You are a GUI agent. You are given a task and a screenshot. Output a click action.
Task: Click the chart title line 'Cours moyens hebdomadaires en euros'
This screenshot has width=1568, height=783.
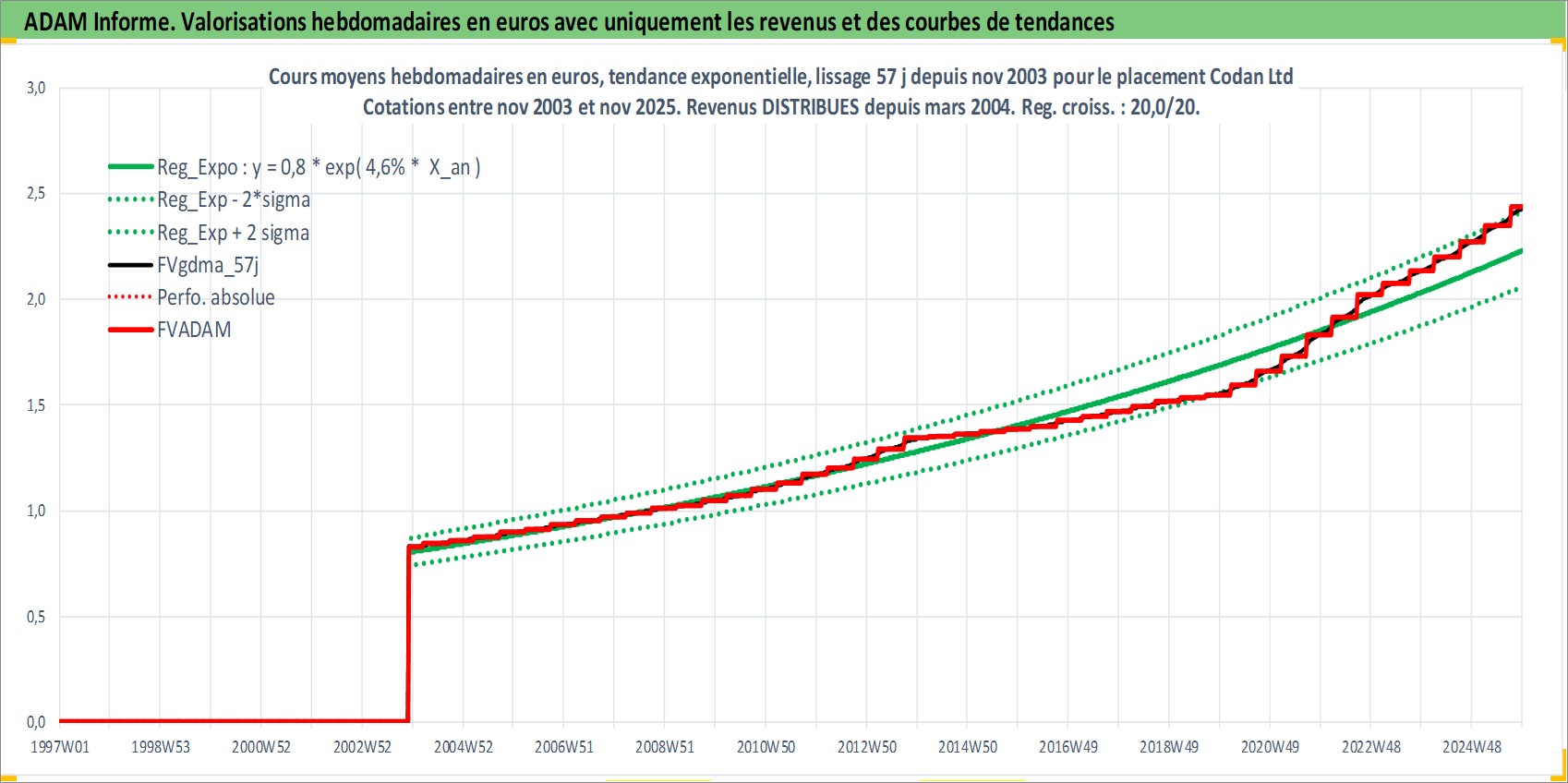[x=780, y=77]
